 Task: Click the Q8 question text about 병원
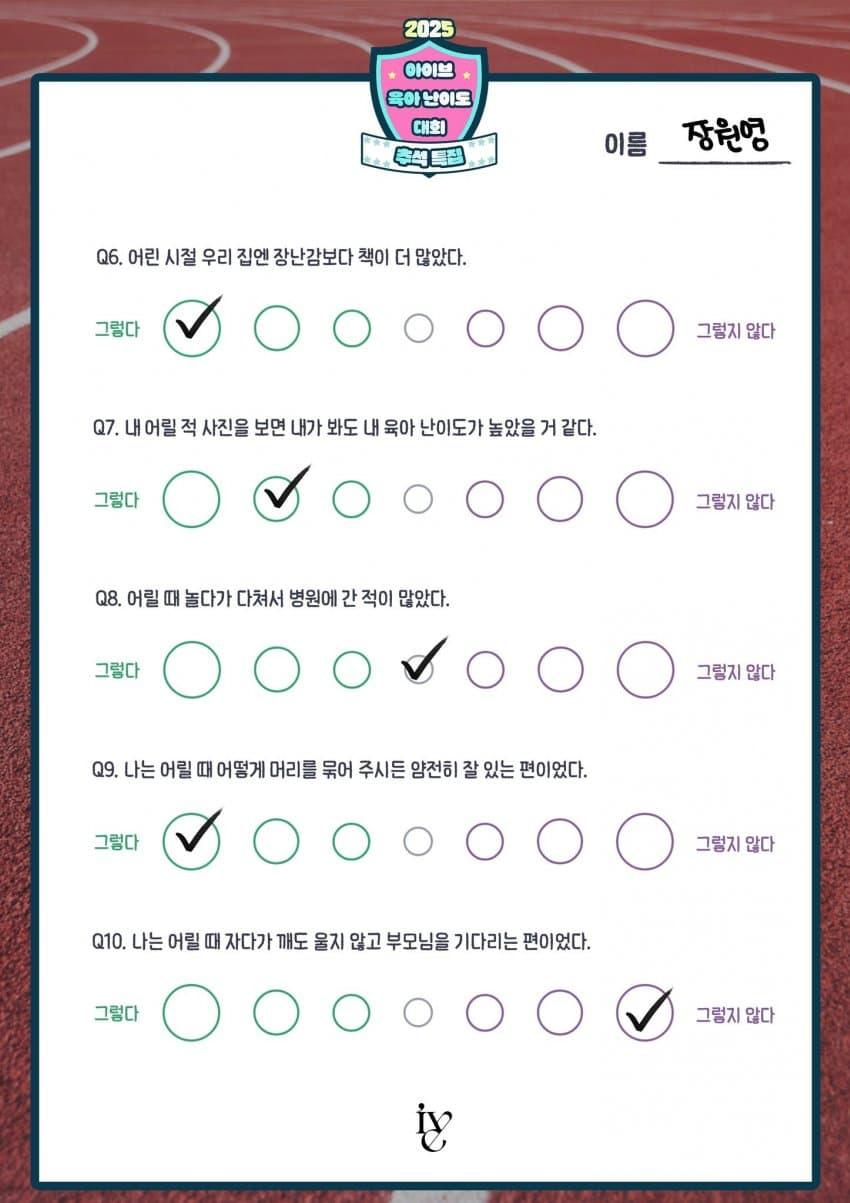272,599
